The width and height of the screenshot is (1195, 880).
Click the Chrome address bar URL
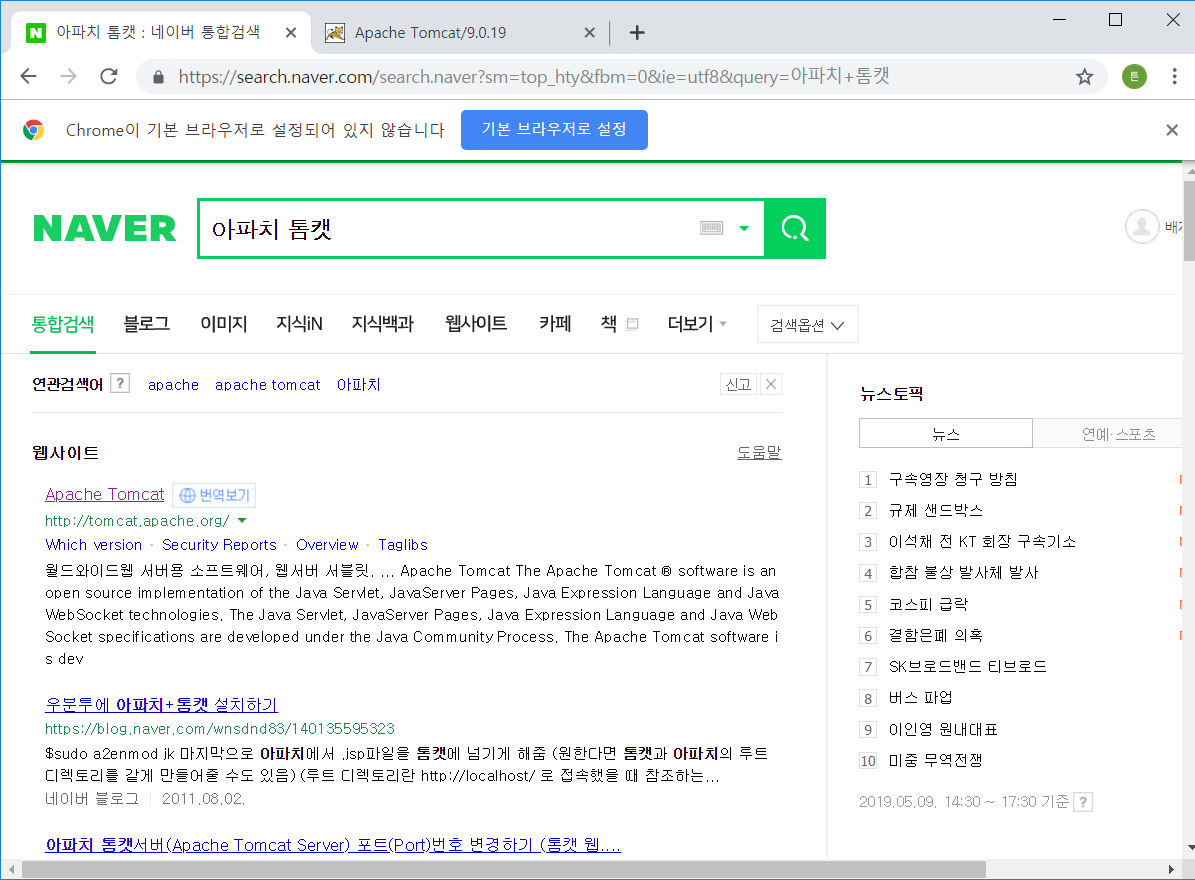point(533,76)
